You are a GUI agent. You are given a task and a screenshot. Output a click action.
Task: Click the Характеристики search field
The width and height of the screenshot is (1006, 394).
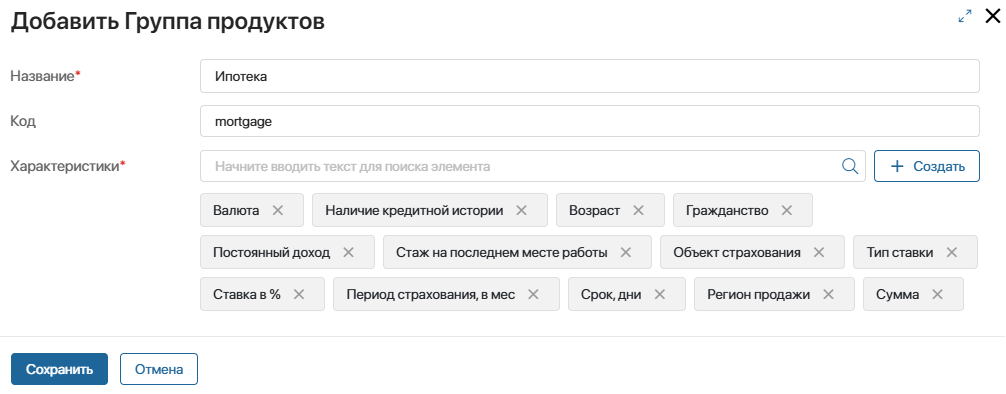pos(533,166)
